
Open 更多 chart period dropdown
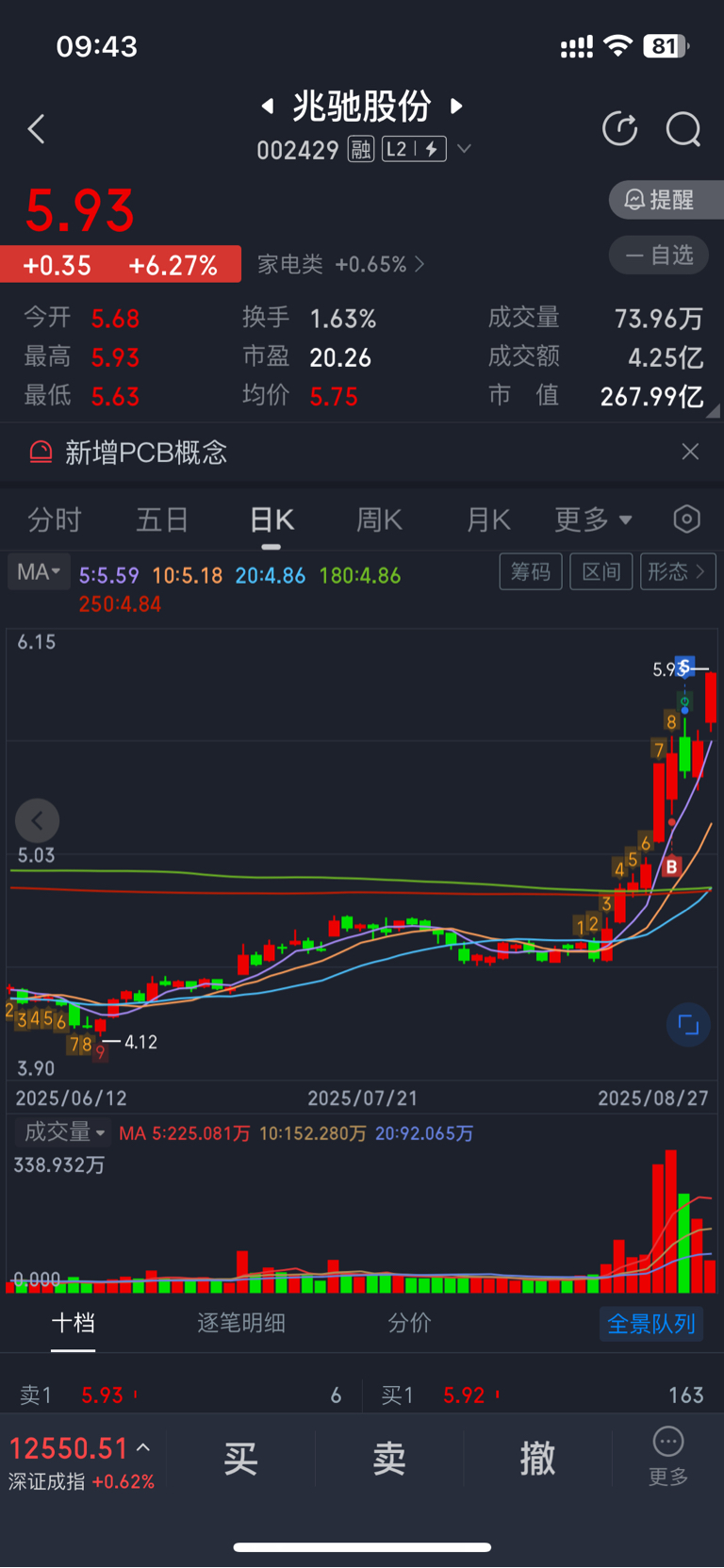point(593,520)
